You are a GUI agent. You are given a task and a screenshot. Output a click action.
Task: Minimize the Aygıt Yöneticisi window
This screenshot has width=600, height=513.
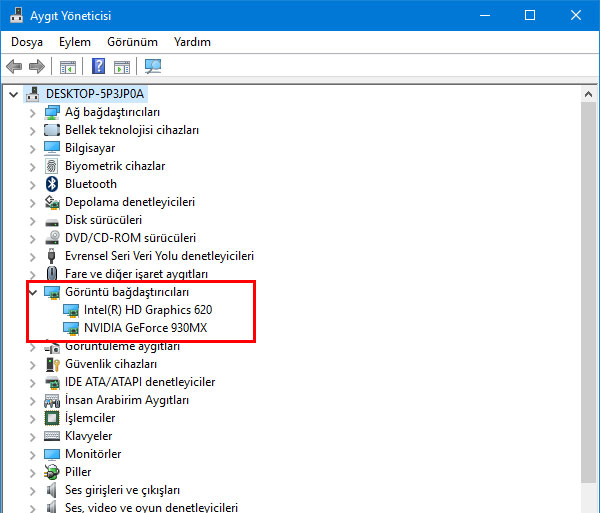point(485,15)
